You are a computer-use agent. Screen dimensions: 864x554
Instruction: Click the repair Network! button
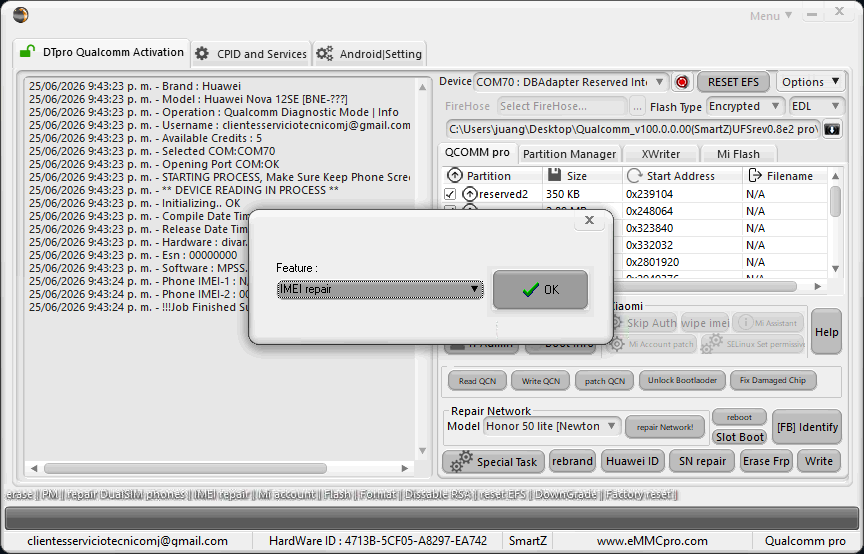coord(665,427)
